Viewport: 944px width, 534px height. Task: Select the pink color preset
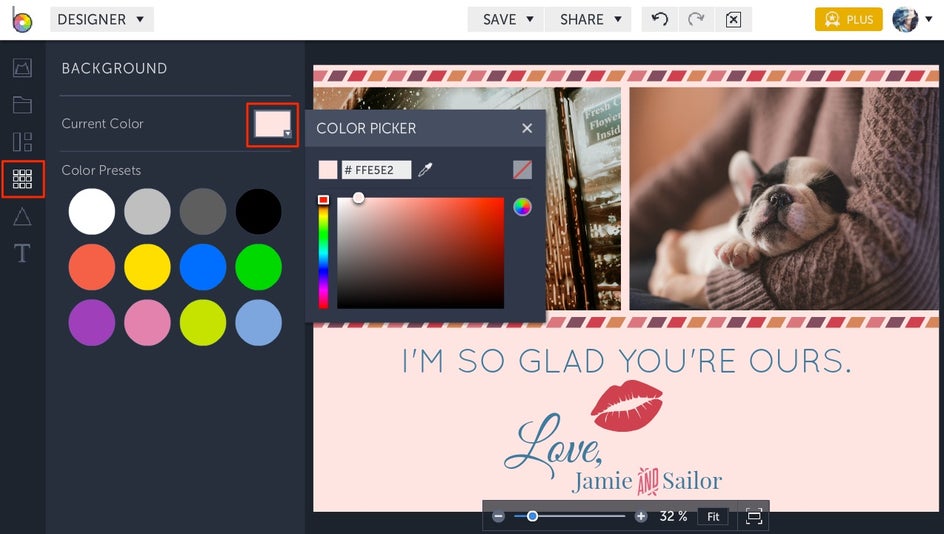tap(148, 323)
